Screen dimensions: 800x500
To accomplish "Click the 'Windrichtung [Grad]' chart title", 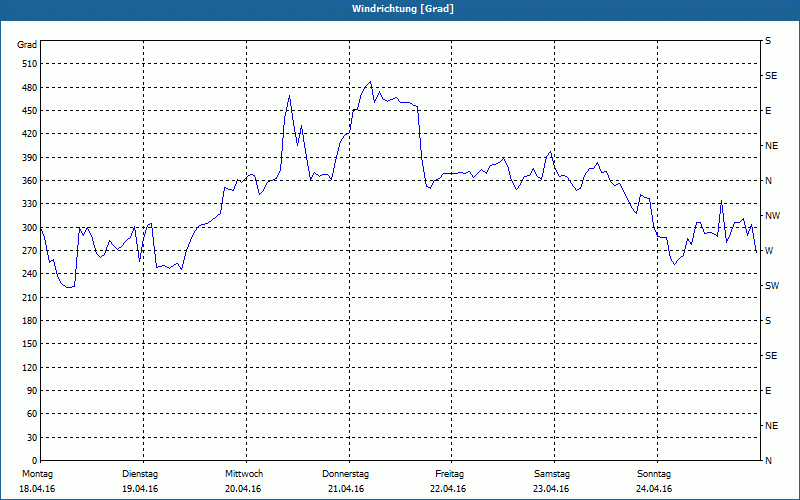I will [403, 9].
